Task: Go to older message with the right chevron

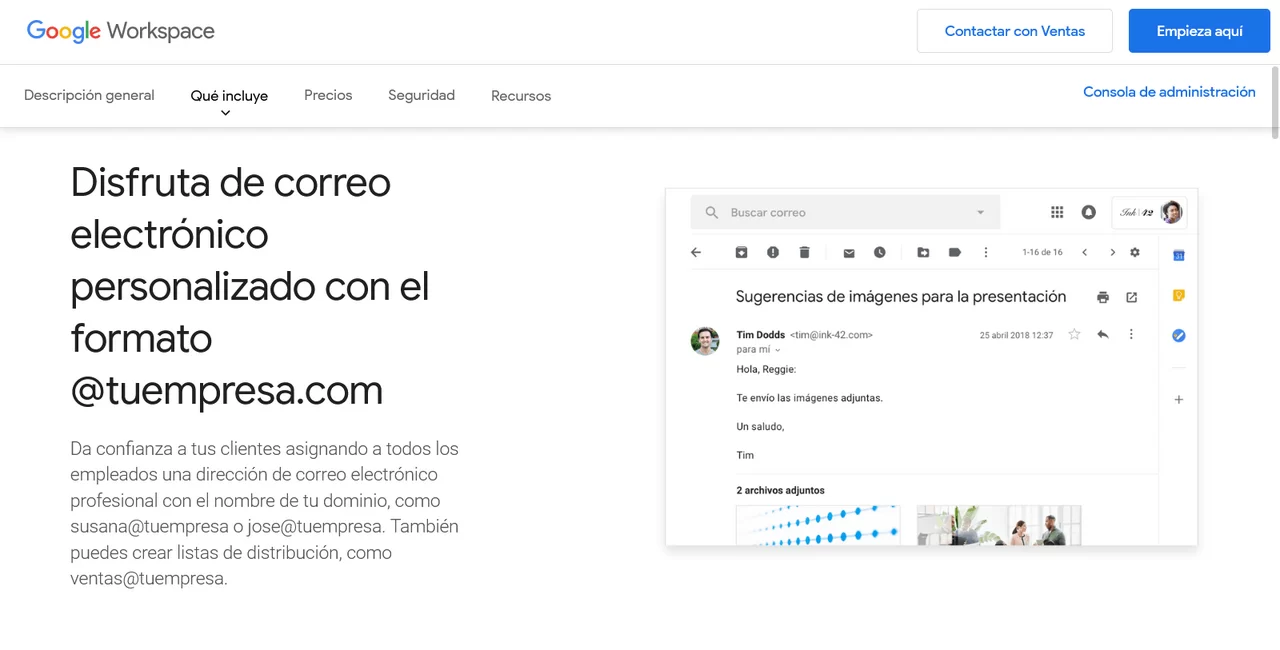Action: coord(1113,252)
